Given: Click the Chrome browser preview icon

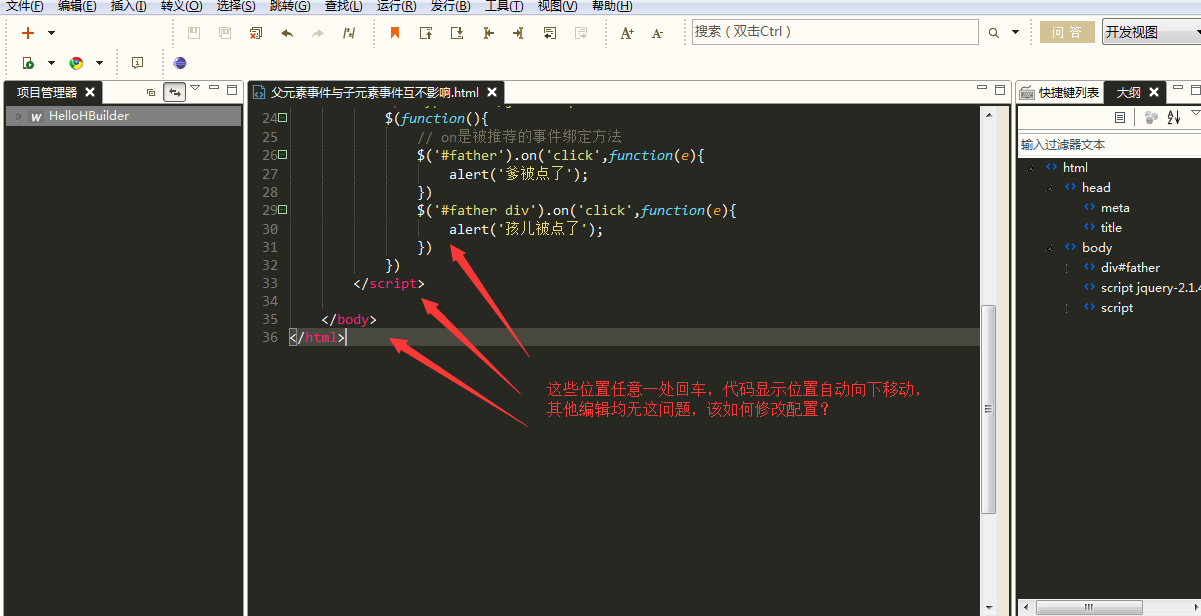Looking at the screenshot, I should pyautogui.click(x=76, y=63).
